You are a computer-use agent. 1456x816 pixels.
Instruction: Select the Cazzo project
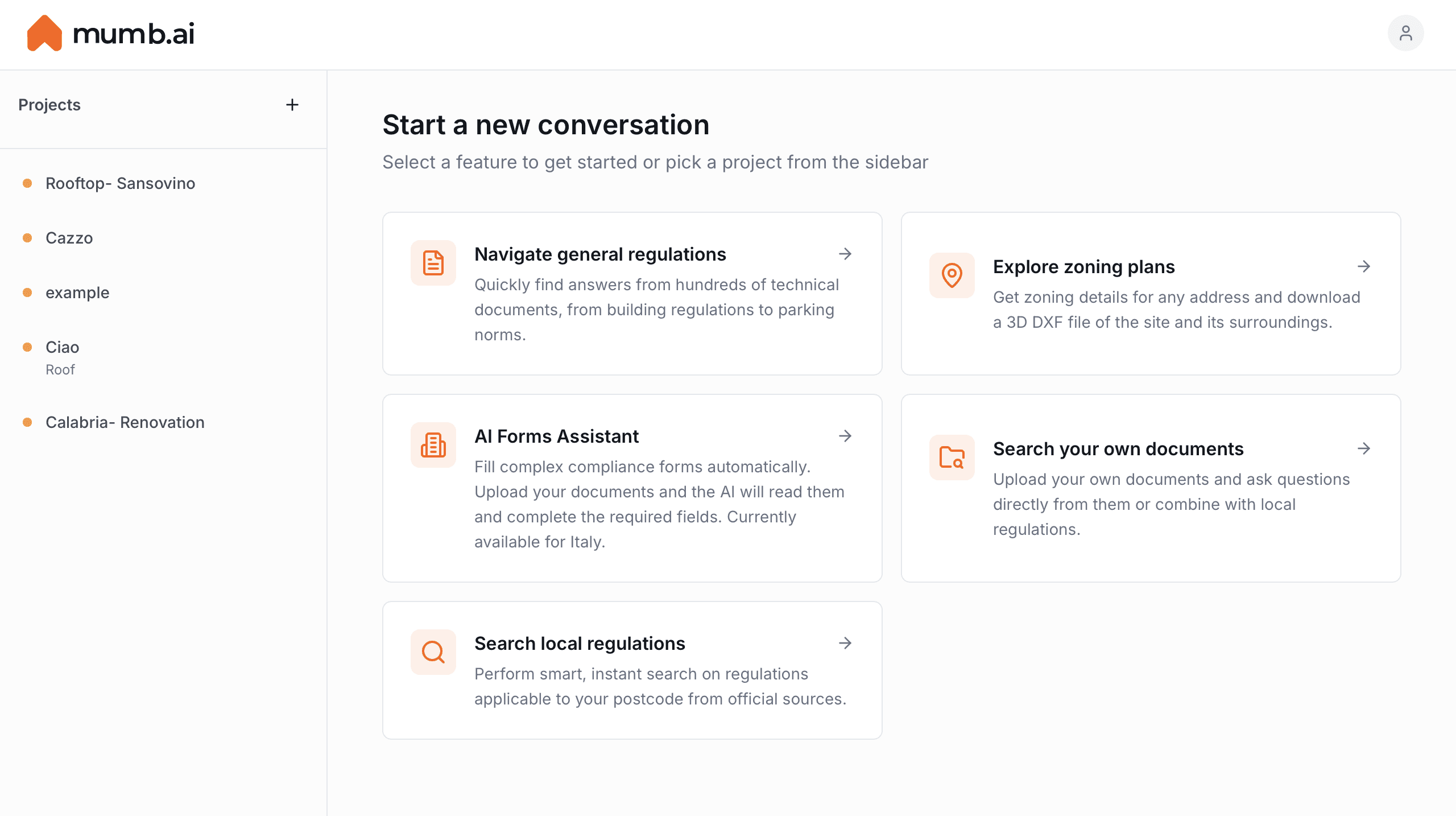click(x=69, y=238)
